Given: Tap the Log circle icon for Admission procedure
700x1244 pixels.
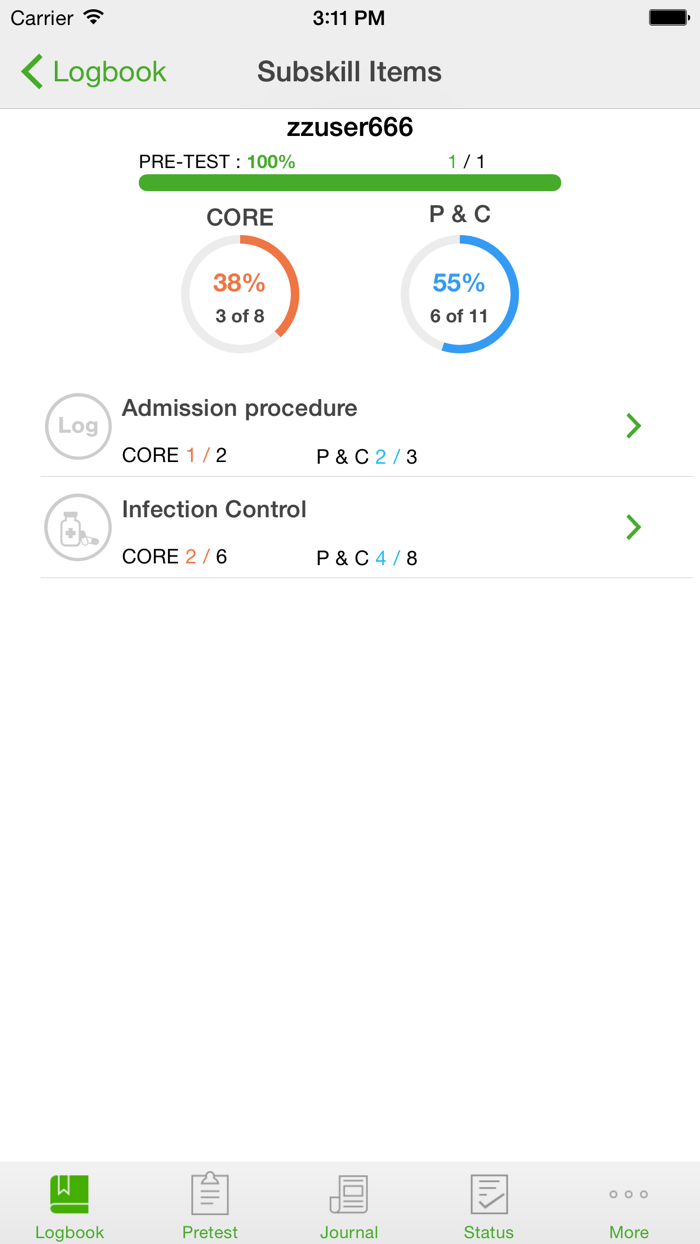Looking at the screenshot, I should click(78, 426).
